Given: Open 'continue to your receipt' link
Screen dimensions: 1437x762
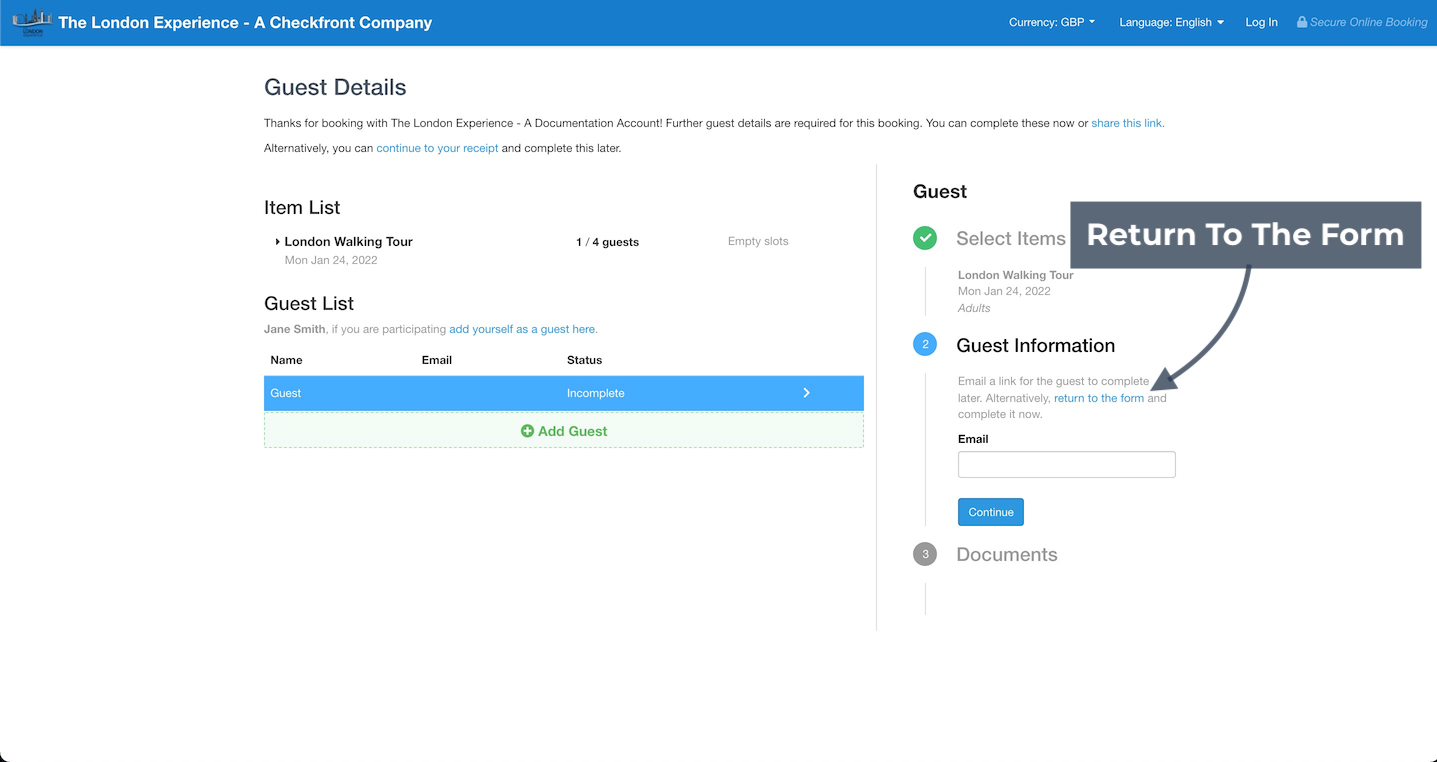Looking at the screenshot, I should pyautogui.click(x=437, y=148).
